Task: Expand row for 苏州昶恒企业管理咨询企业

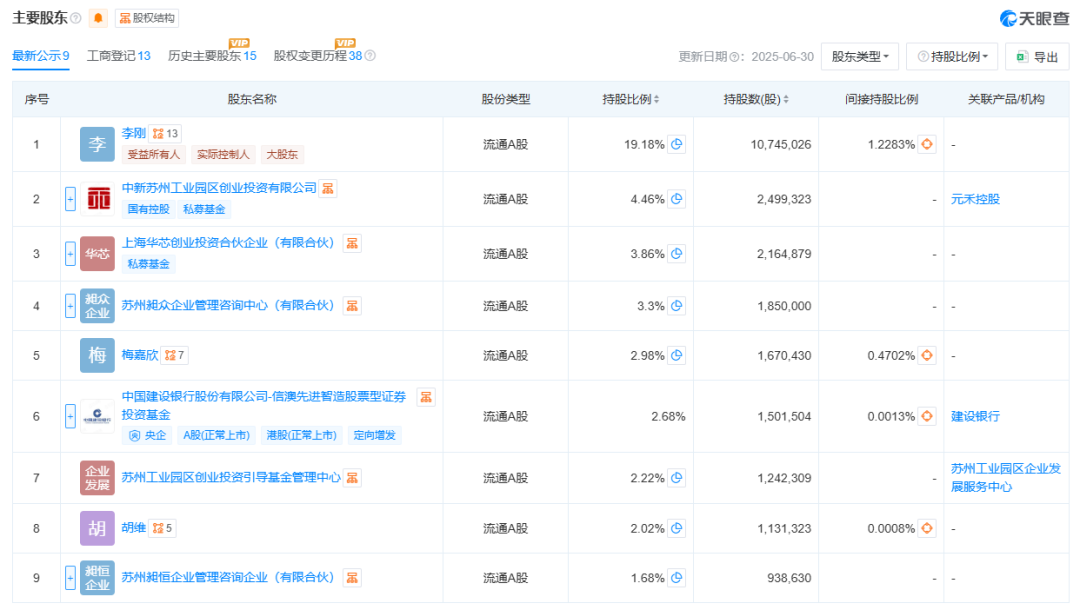Action: [x=70, y=578]
